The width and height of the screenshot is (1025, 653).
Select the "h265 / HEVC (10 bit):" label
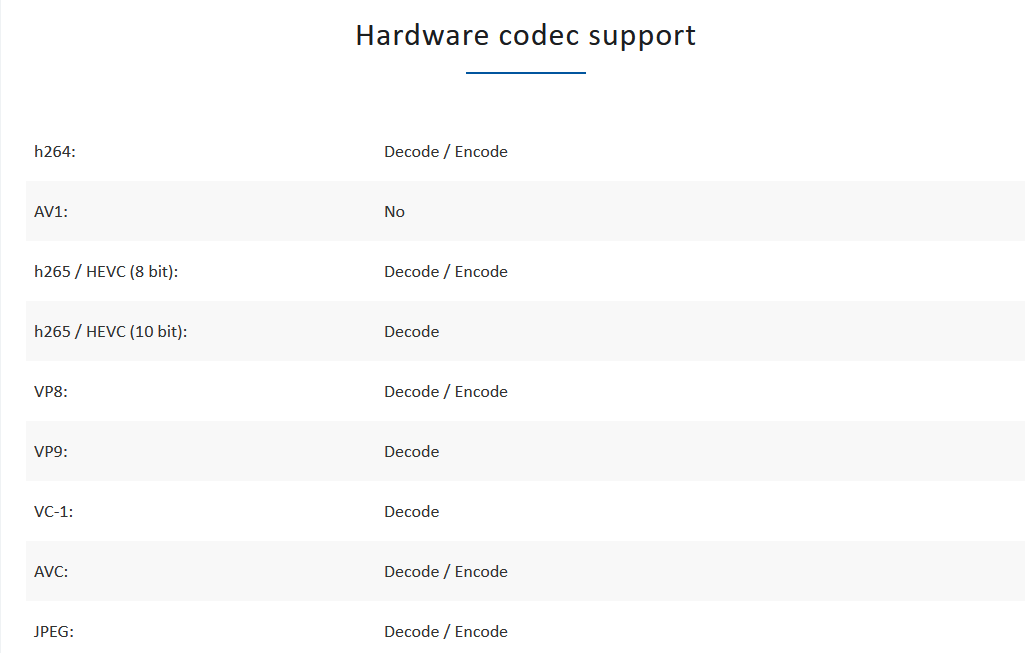pos(110,332)
